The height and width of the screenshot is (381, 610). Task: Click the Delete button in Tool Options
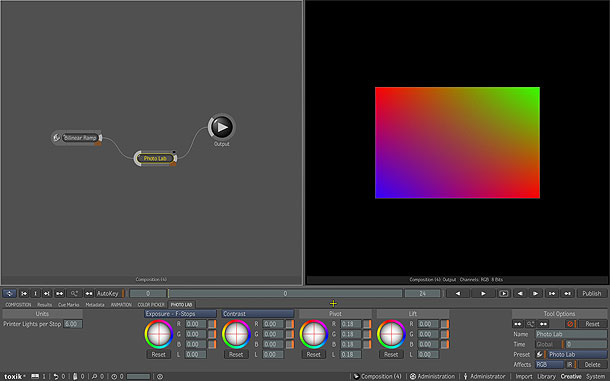[x=592, y=365]
